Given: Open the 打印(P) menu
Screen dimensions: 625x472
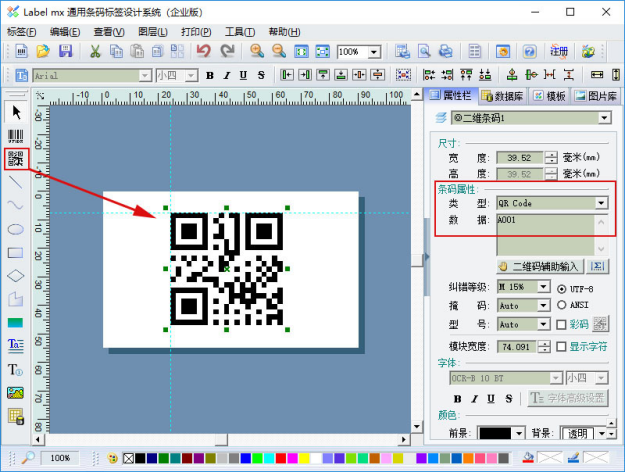Looking at the screenshot, I should (x=196, y=32).
